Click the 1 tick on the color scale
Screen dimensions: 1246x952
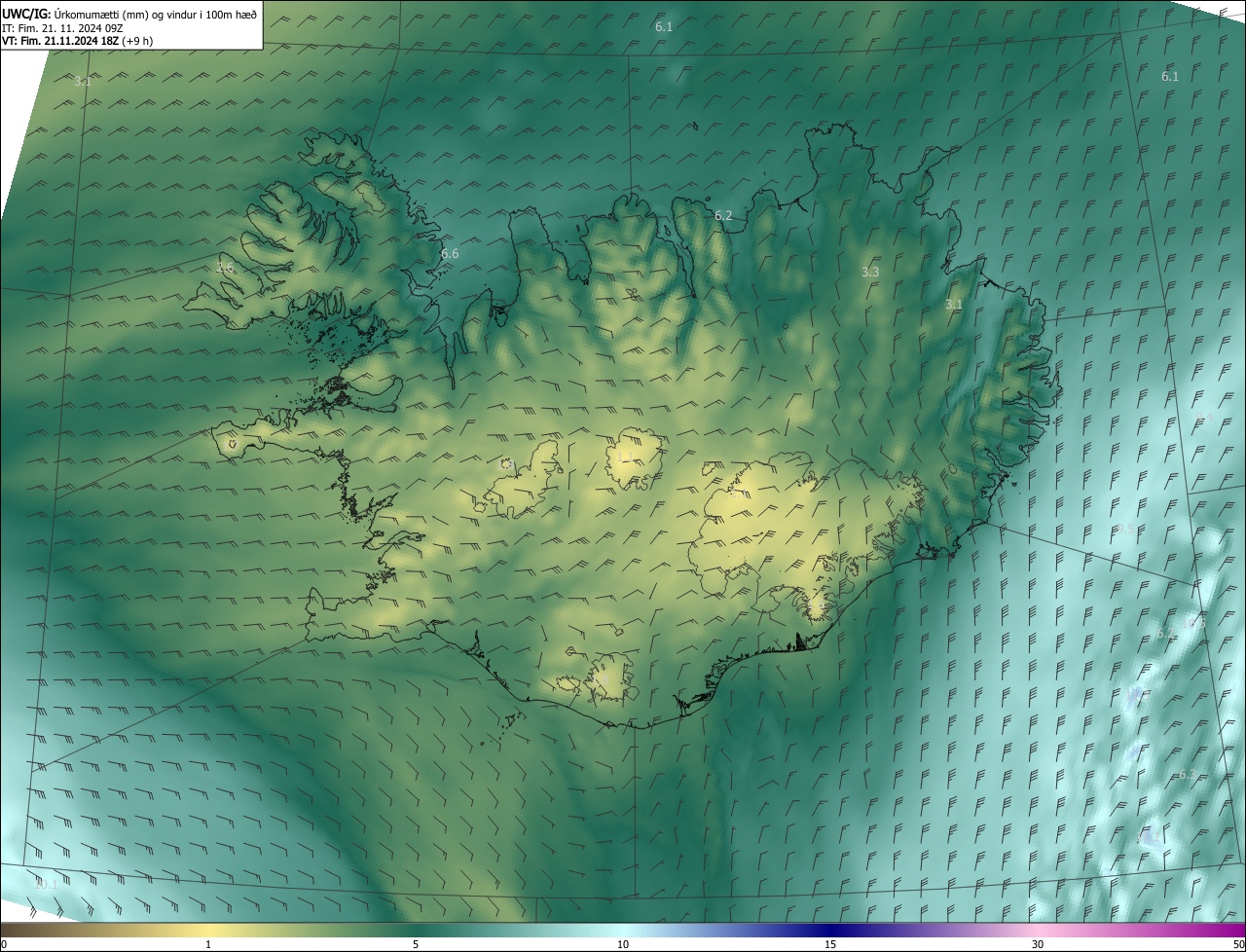tap(208, 944)
